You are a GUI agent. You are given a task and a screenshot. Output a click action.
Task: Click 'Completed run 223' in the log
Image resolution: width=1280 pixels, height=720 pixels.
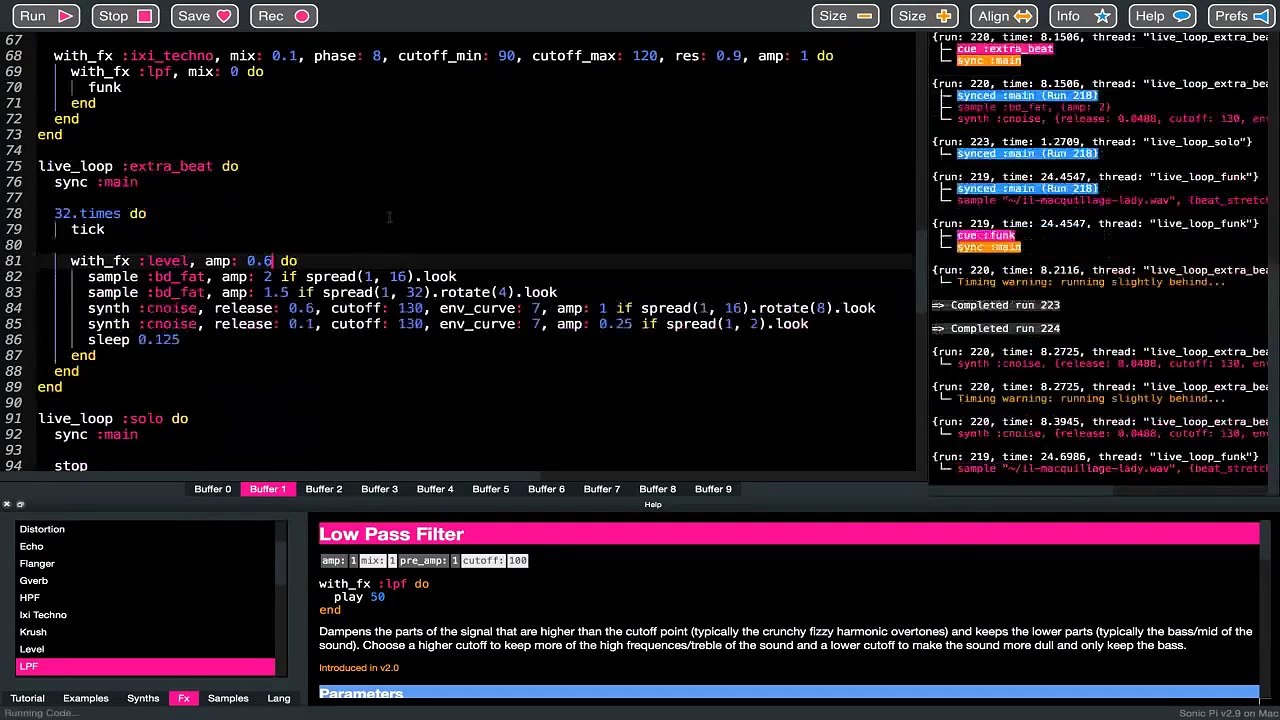(996, 305)
